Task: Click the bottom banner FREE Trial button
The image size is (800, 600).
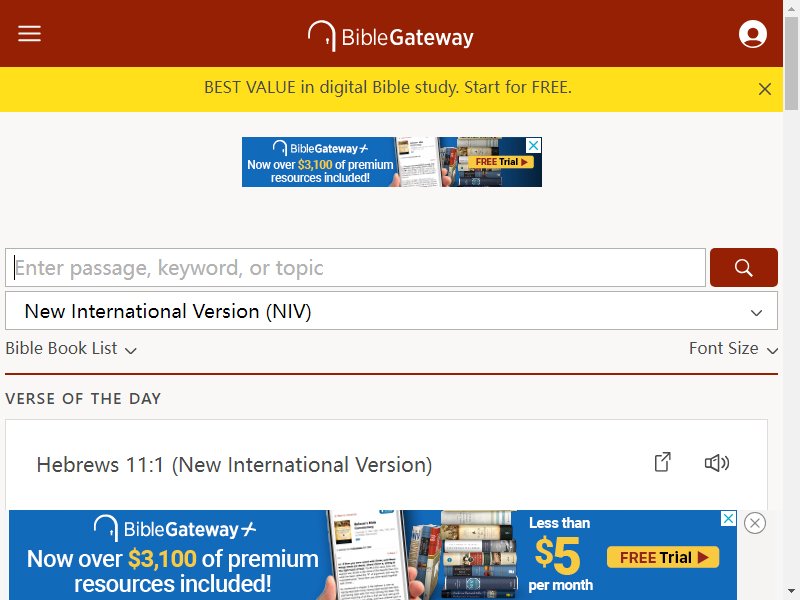Action: tap(663, 557)
